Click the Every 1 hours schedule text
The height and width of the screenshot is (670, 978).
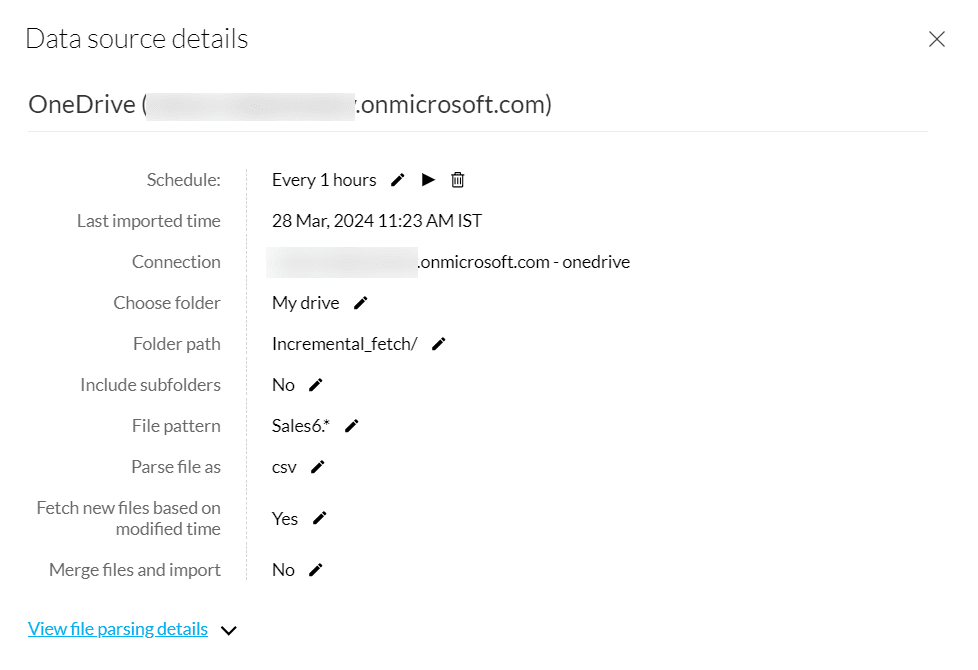tap(324, 180)
